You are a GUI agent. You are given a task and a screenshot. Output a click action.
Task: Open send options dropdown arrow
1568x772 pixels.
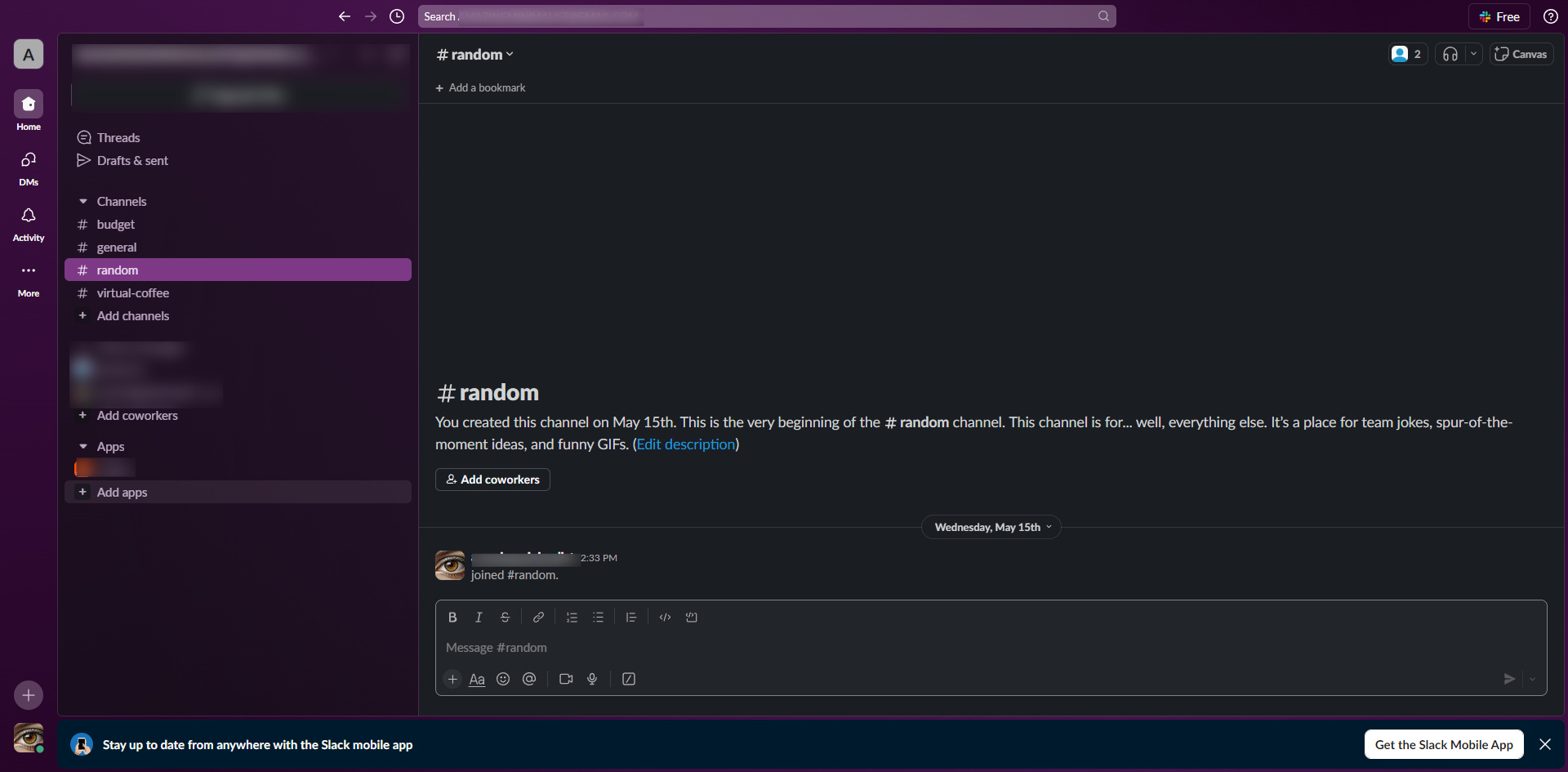click(1532, 679)
